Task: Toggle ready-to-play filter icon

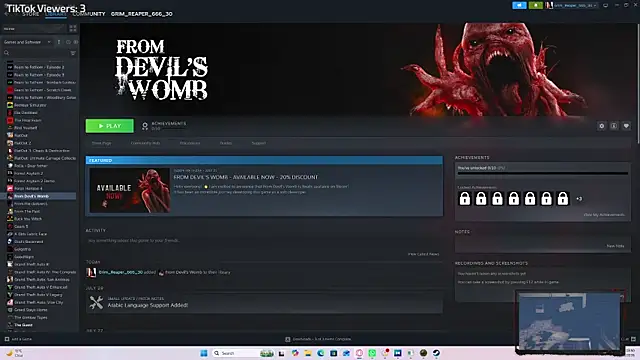Action: click(76, 42)
